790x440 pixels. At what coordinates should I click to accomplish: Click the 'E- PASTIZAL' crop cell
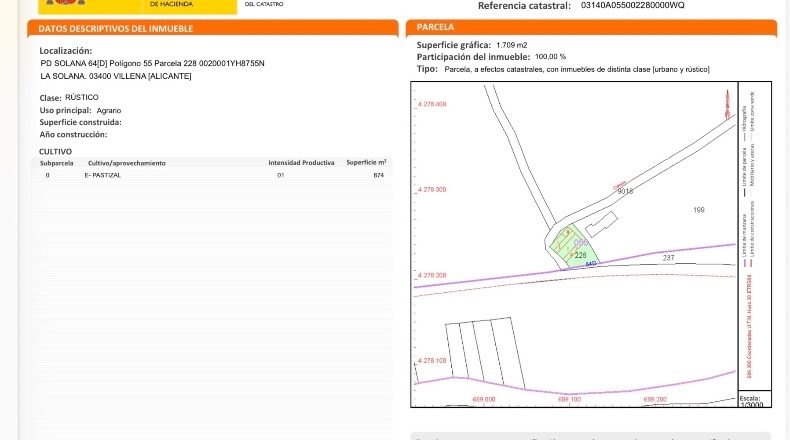[x=103, y=175]
